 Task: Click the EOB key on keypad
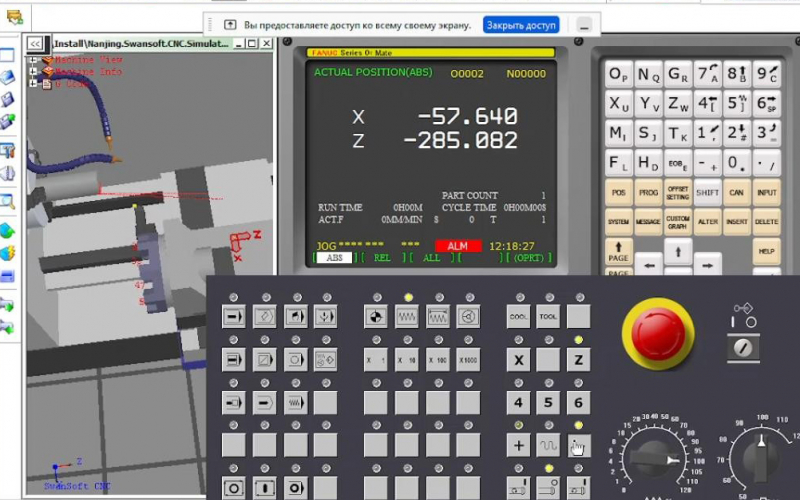point(678,163)
